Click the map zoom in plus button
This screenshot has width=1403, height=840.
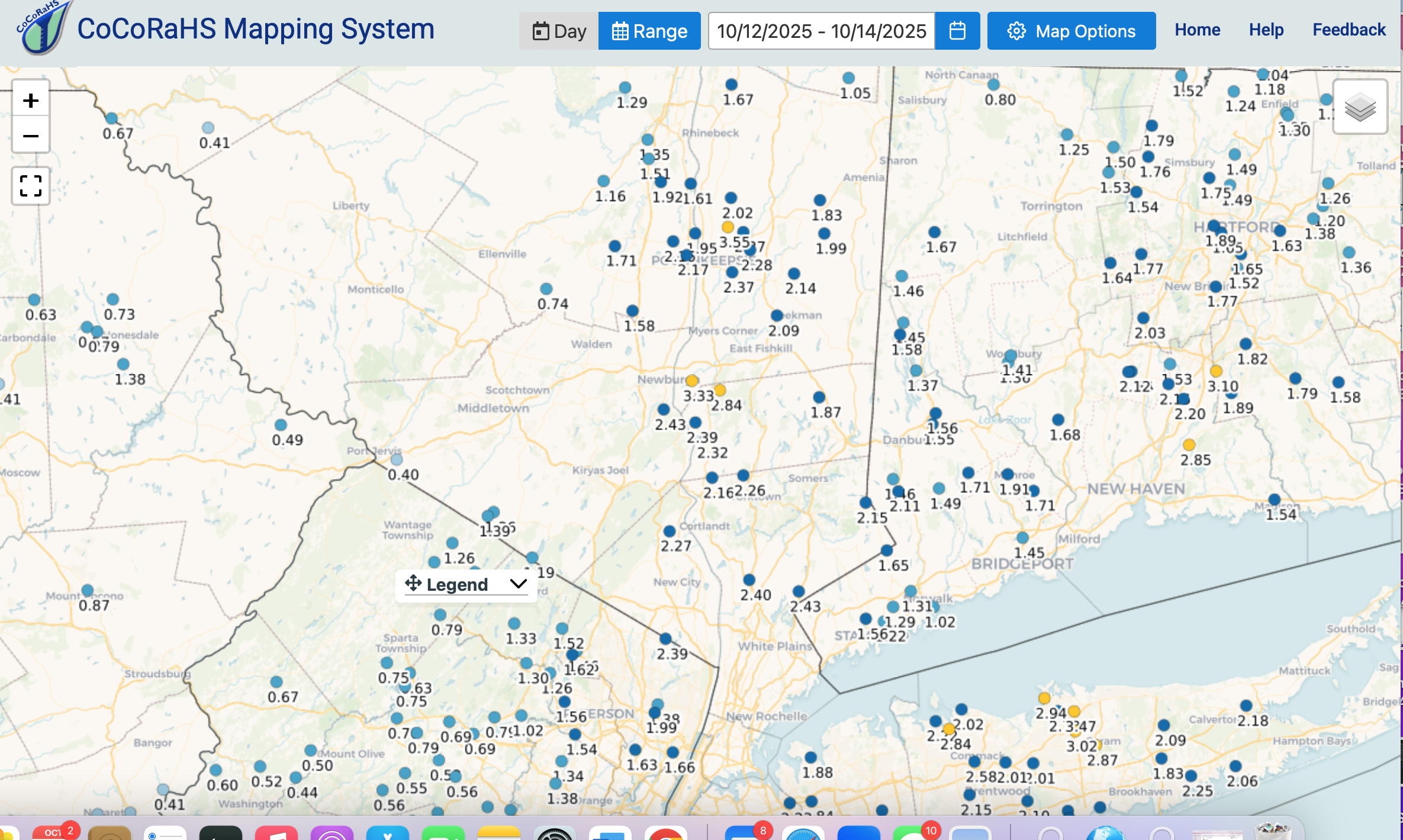31,100
